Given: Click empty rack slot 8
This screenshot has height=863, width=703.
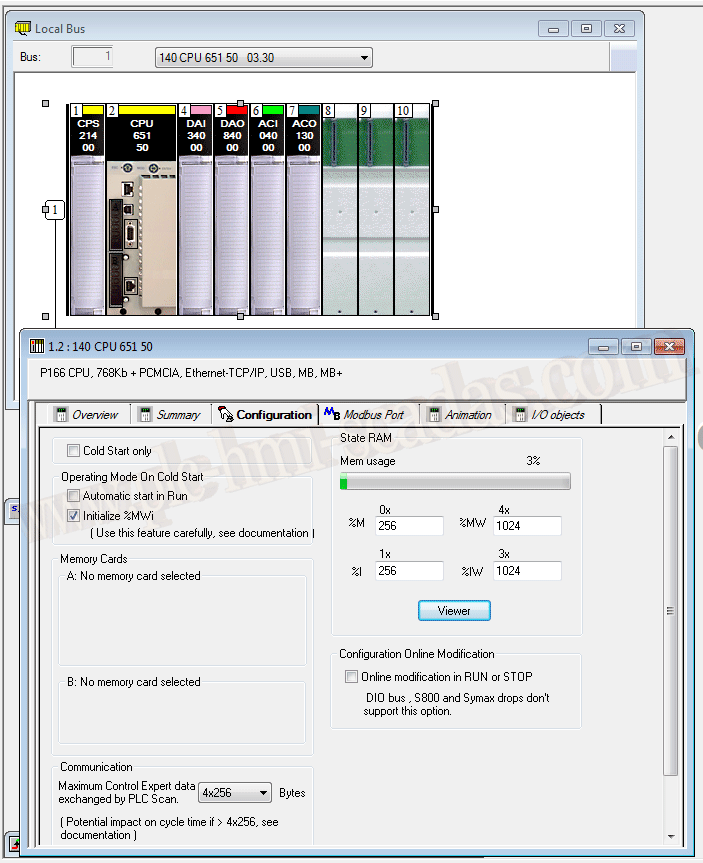Looking at the screenshot, I should coord(339,210).
